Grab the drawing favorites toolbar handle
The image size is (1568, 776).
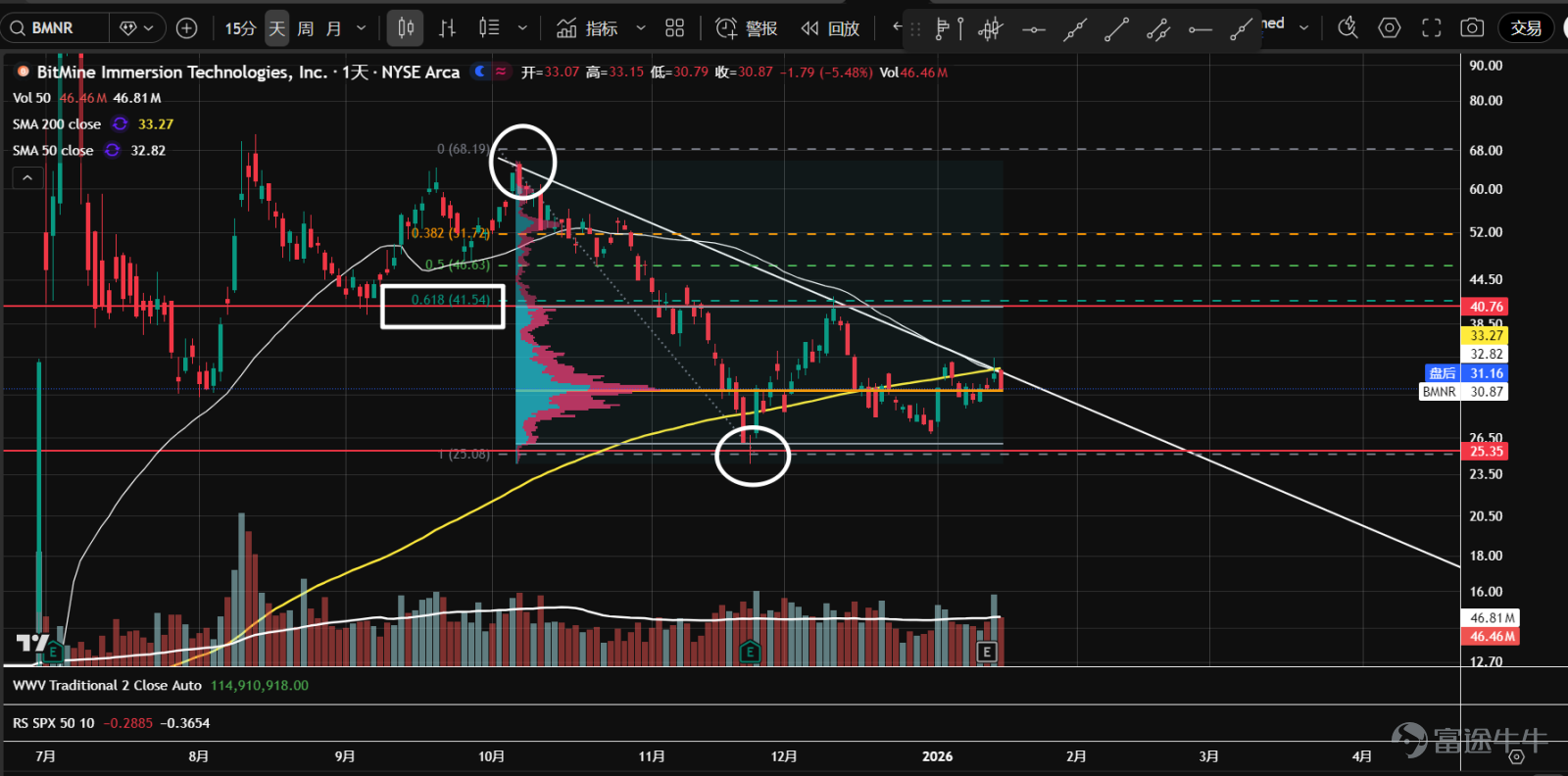coord(915,29)
